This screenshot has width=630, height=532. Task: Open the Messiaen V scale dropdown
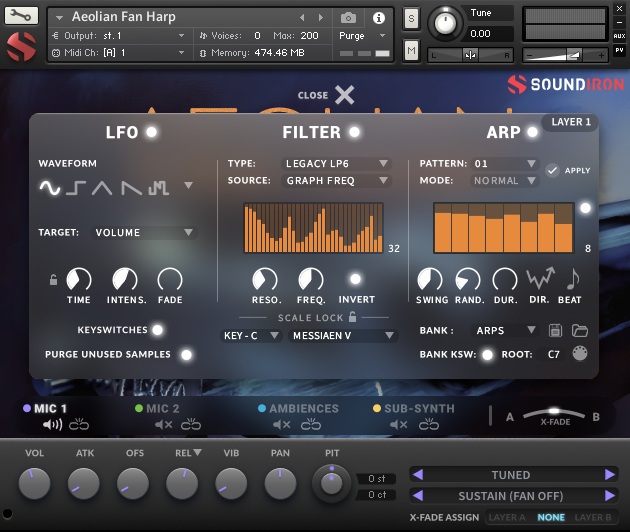pyautogui.click(x=343, y=336)
